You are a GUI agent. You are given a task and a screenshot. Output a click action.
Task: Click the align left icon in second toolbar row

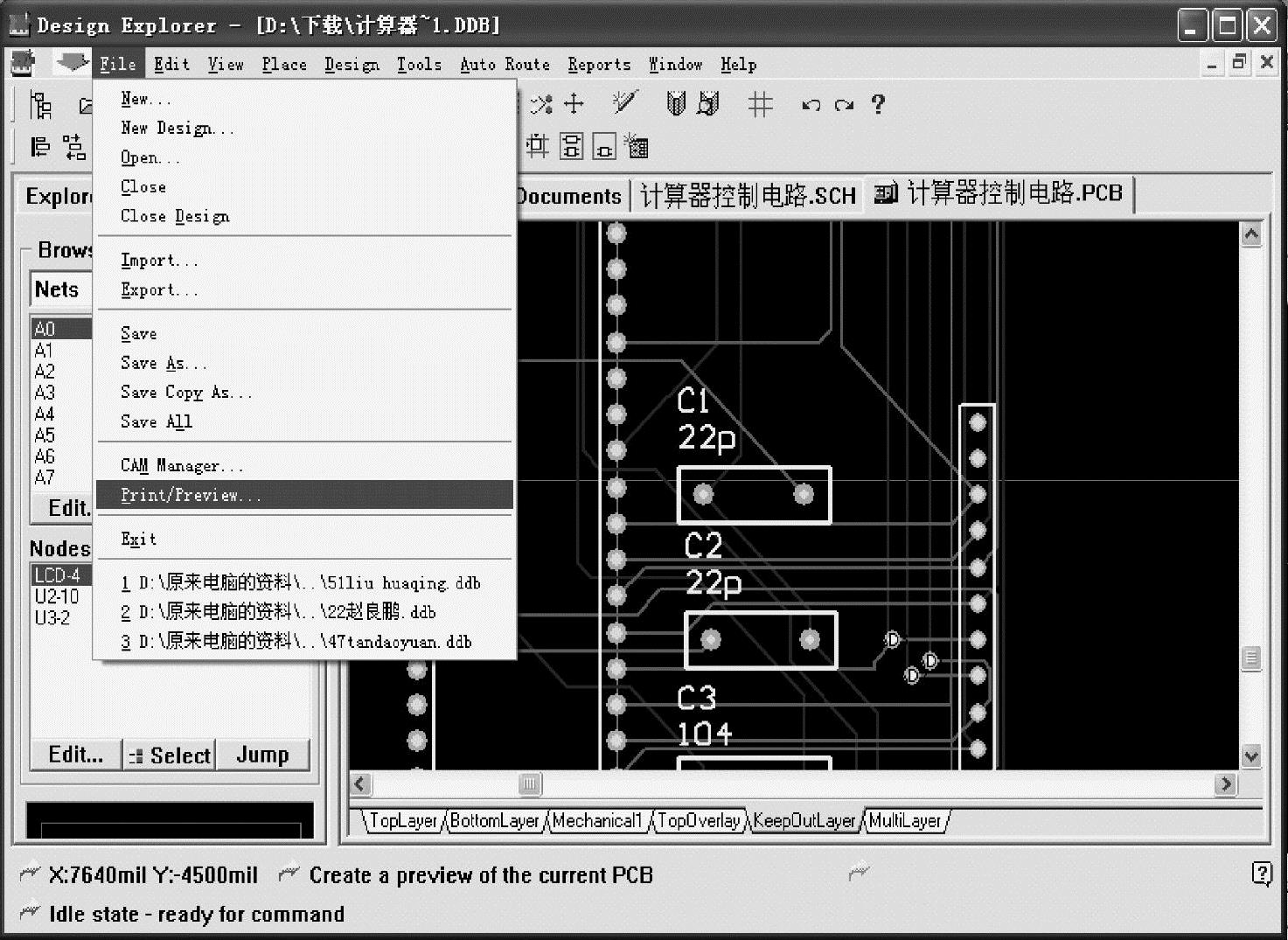[40, 147]
